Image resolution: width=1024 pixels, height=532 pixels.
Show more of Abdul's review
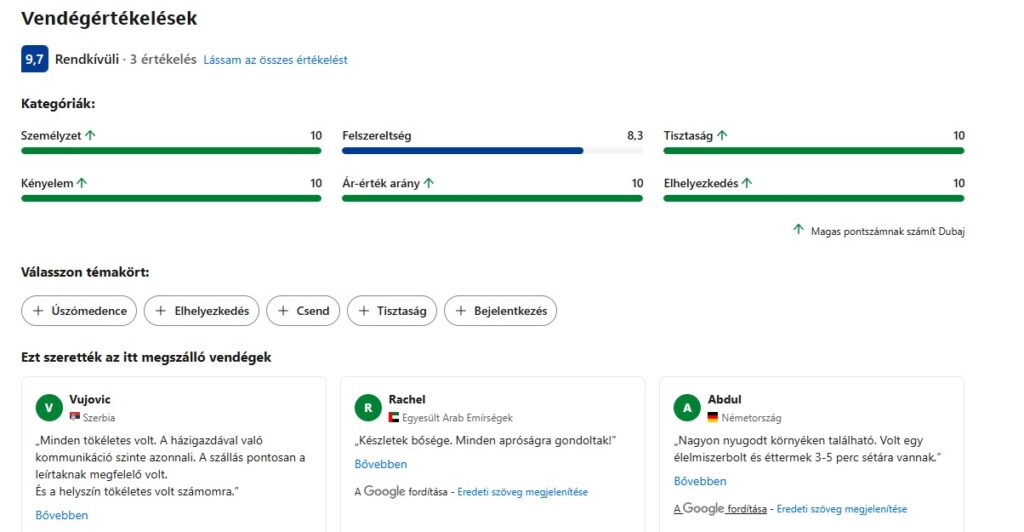[x=700, y=481]
